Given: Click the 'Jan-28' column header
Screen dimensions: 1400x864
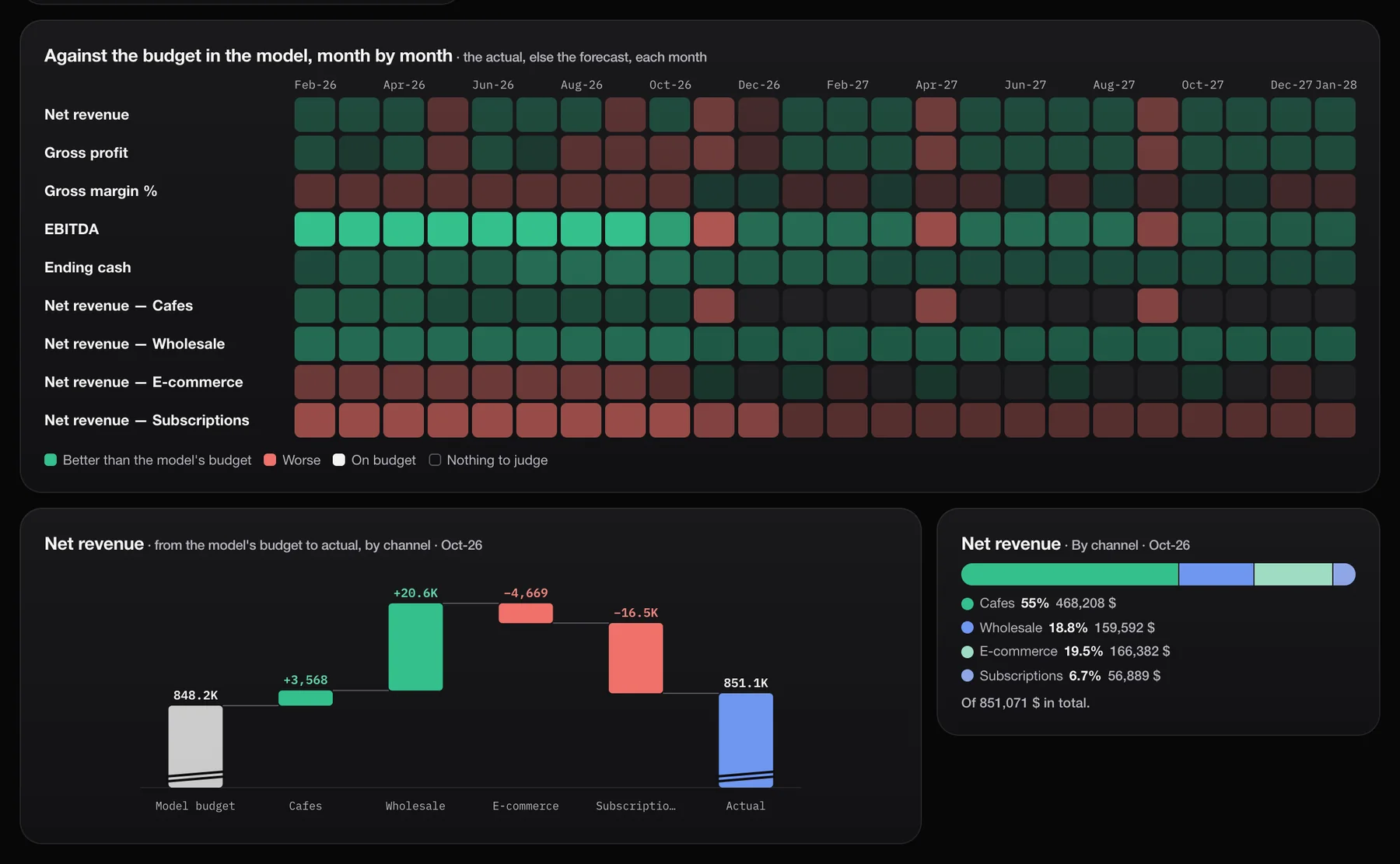Looking at the screenshot, I should click(1335, 85).
